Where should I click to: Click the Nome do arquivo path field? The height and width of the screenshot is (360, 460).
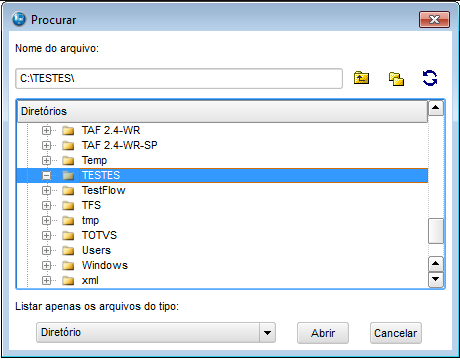point(179,78)
